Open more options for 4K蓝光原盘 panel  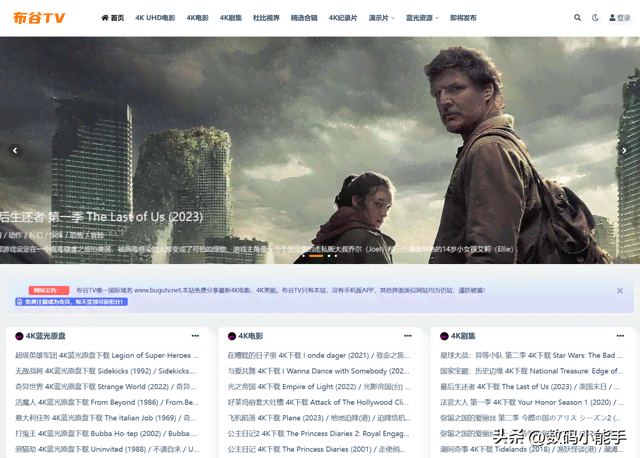point(195,336)
